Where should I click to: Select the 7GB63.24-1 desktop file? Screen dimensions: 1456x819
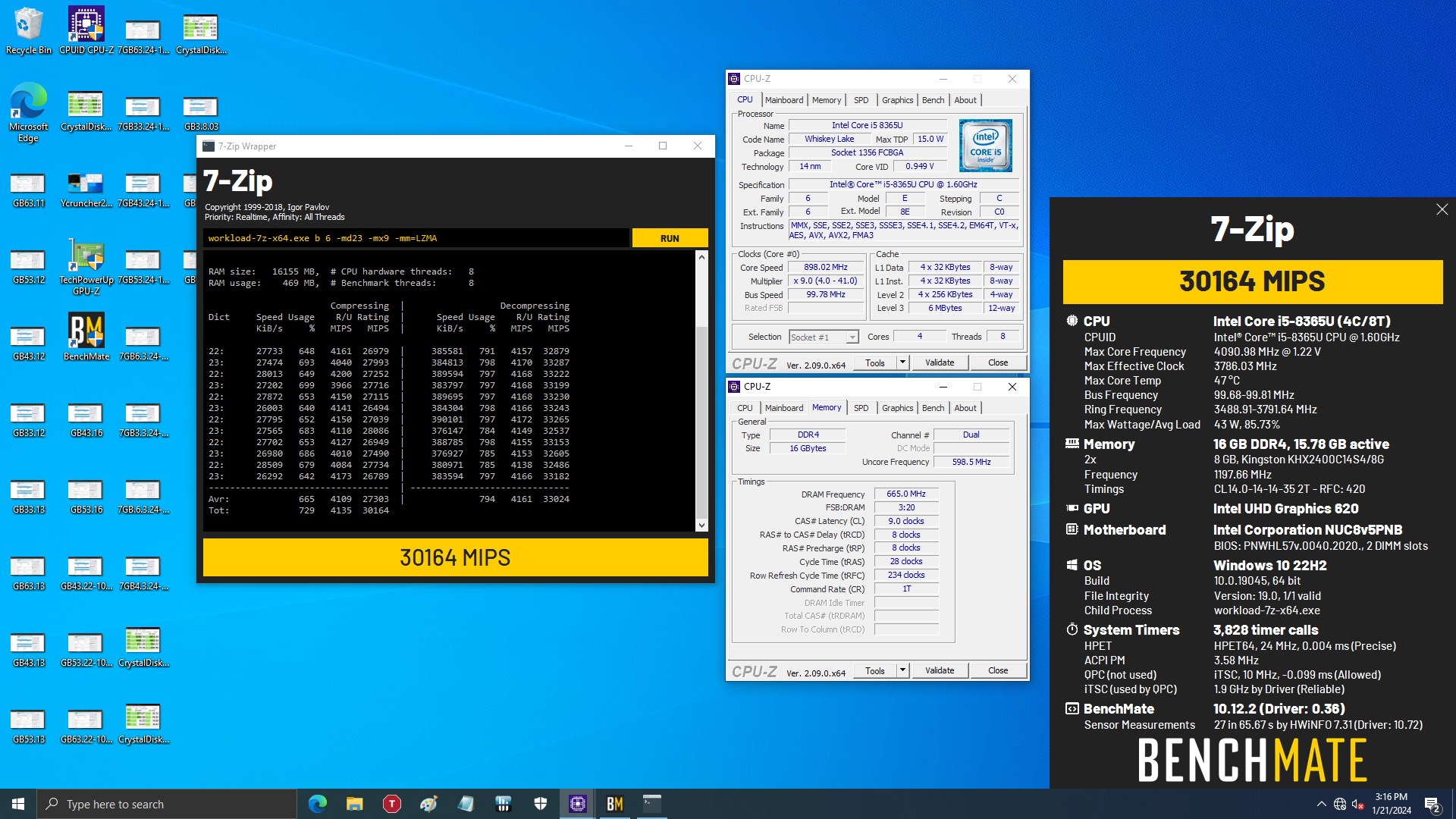[x=143, y=36]
